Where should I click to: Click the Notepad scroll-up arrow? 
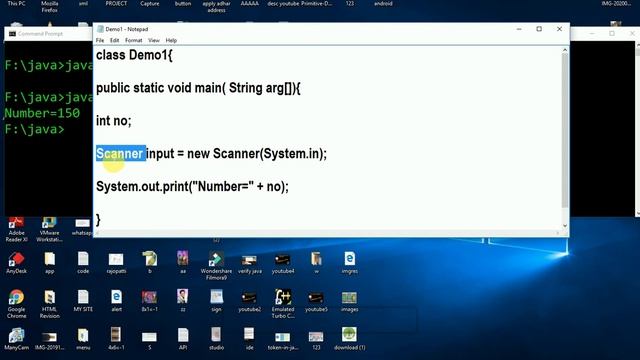(565, 50)
